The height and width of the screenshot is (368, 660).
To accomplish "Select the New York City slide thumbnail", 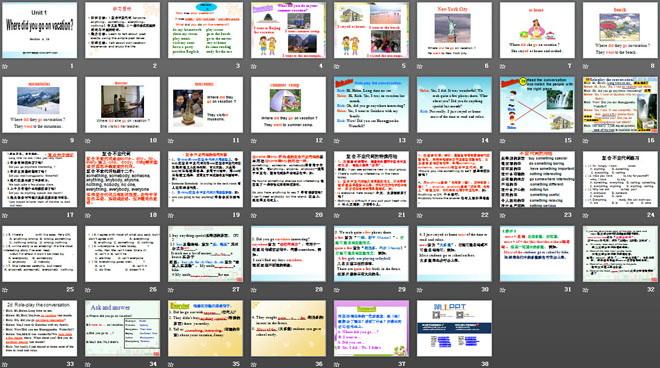I will [x=454, y=30].
